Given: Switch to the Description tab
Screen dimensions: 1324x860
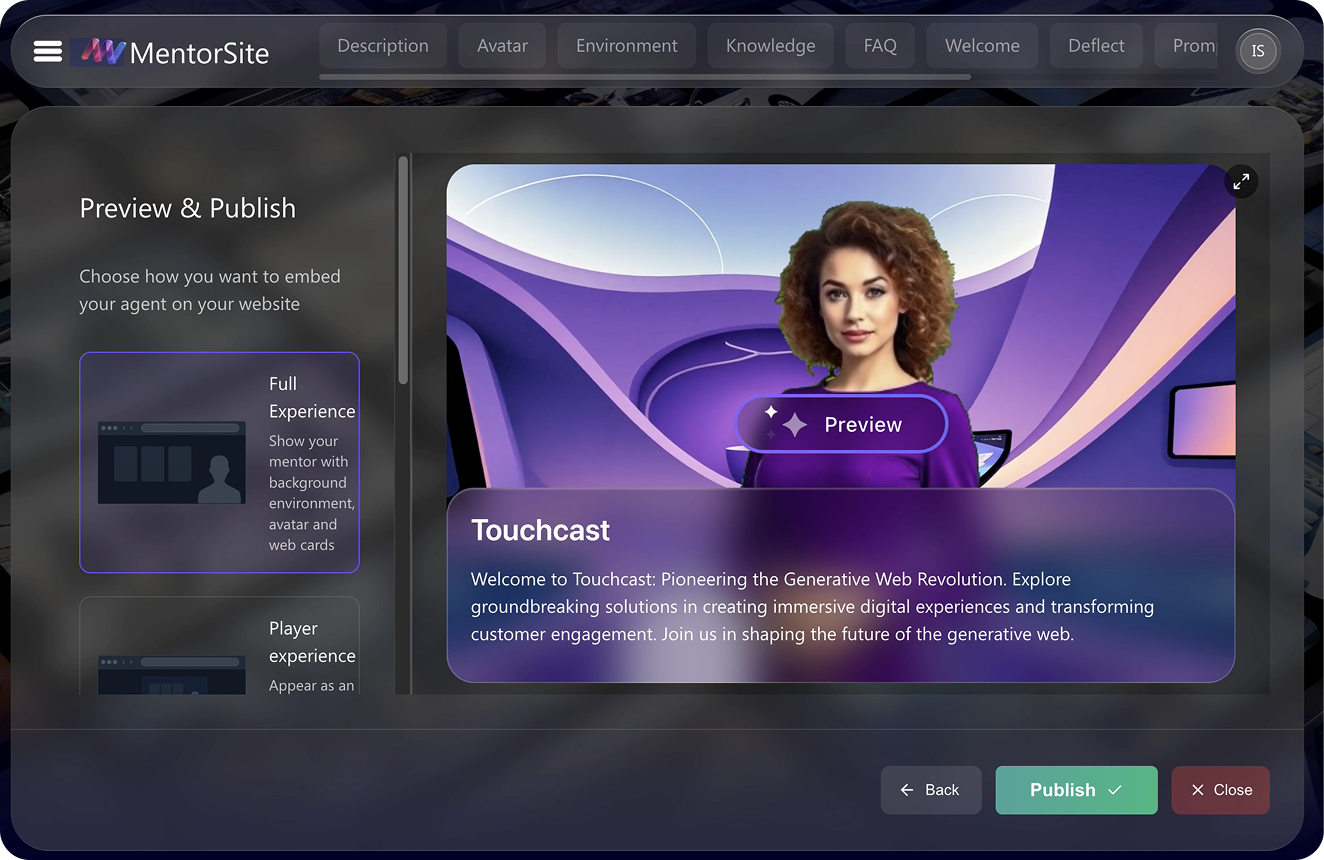Looking at the screenshot, I should tap(383, 46).
